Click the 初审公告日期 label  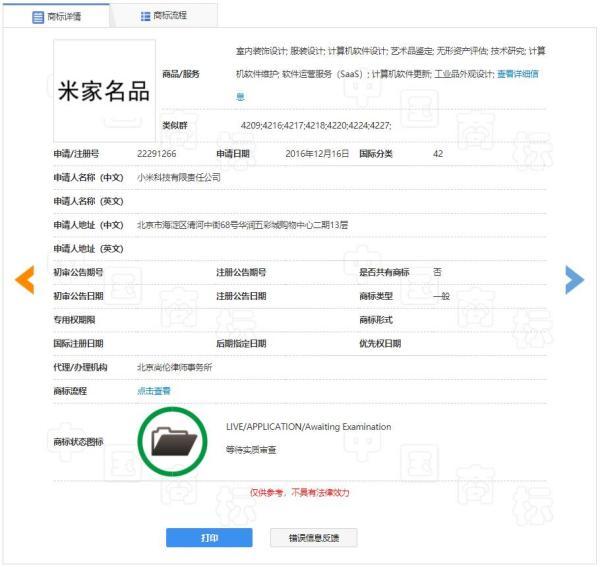(x=78, y=296)
